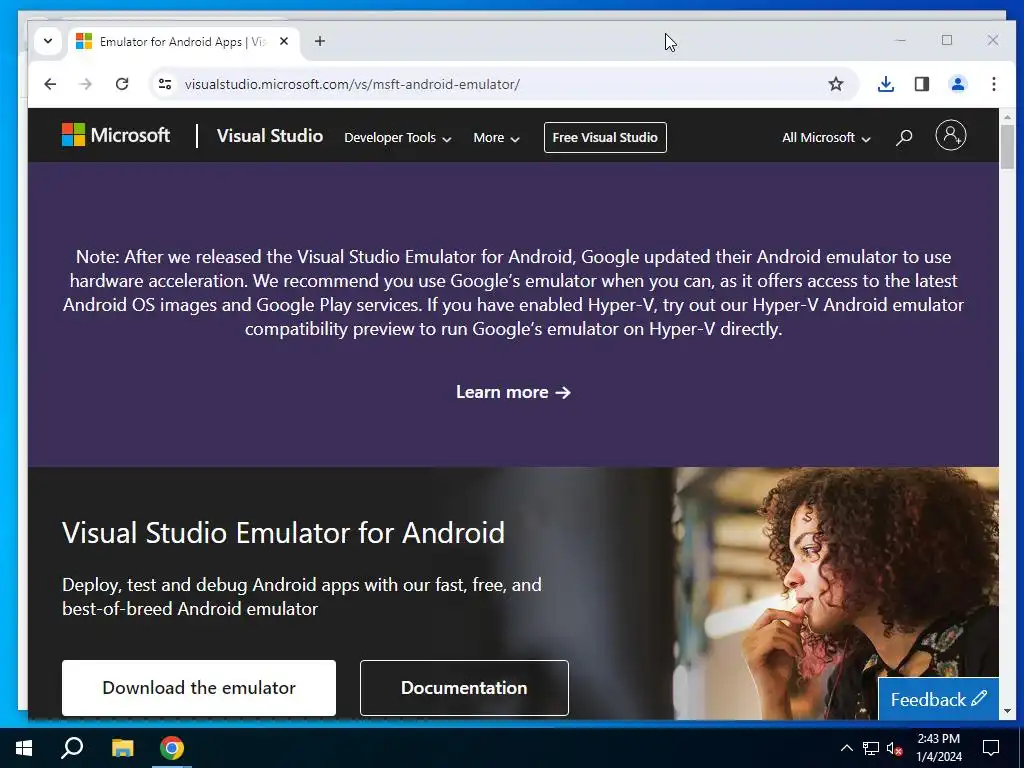Image resolution: width=1024 pixels, height=768 pixels.
Task: Maximize the Chrome window
Action: 947,40
